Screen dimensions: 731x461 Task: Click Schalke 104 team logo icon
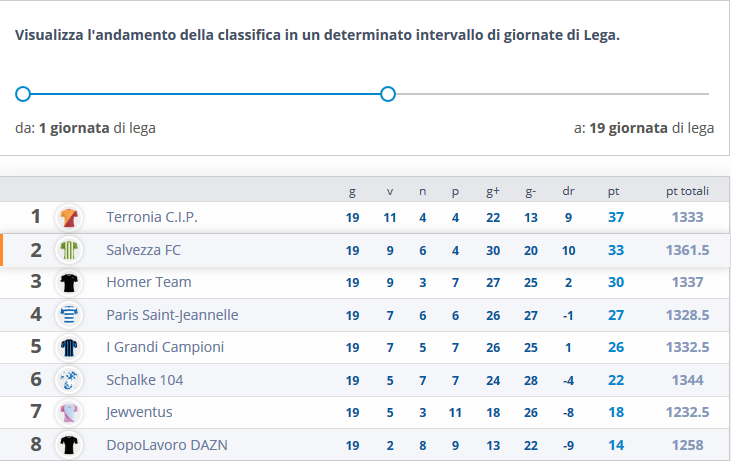68,380
